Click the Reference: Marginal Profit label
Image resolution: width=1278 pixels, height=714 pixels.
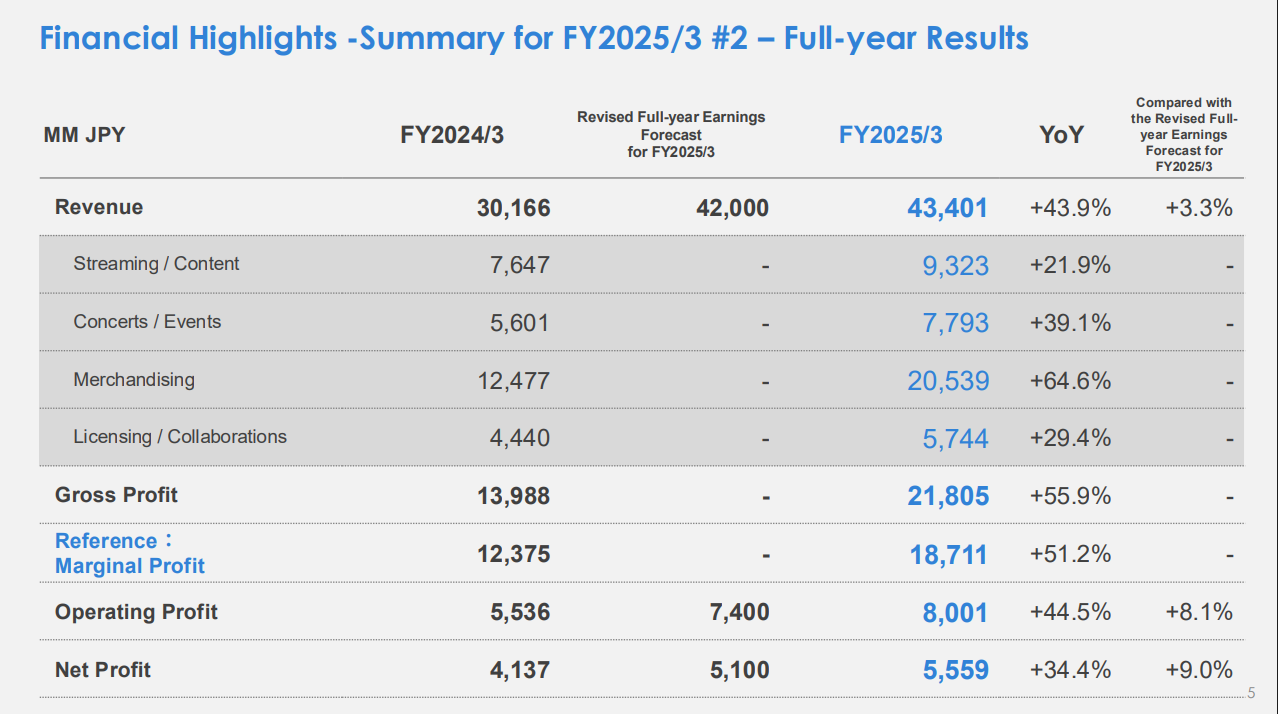pos(129,553)
